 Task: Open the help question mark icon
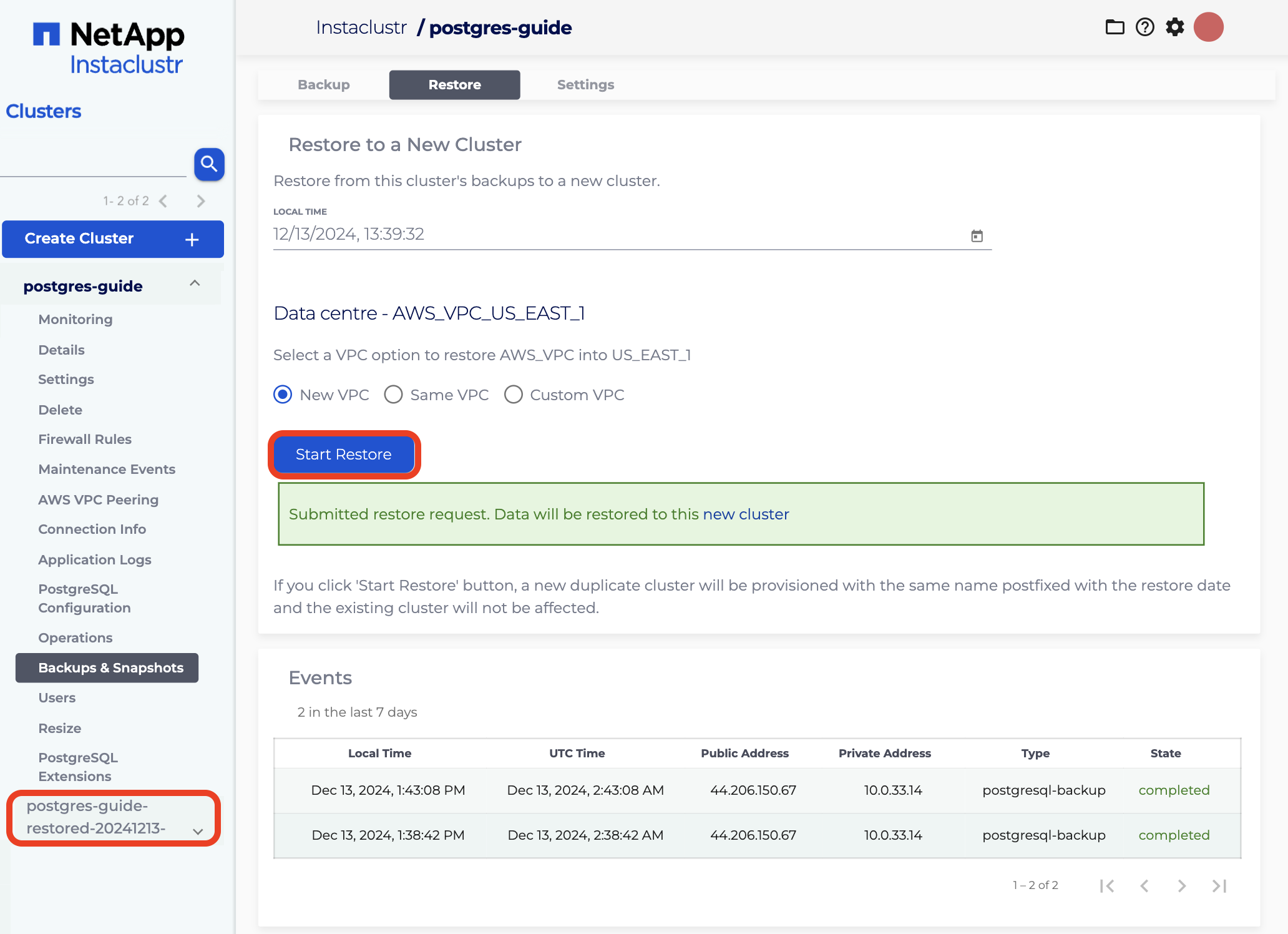tap(1144, 27)
